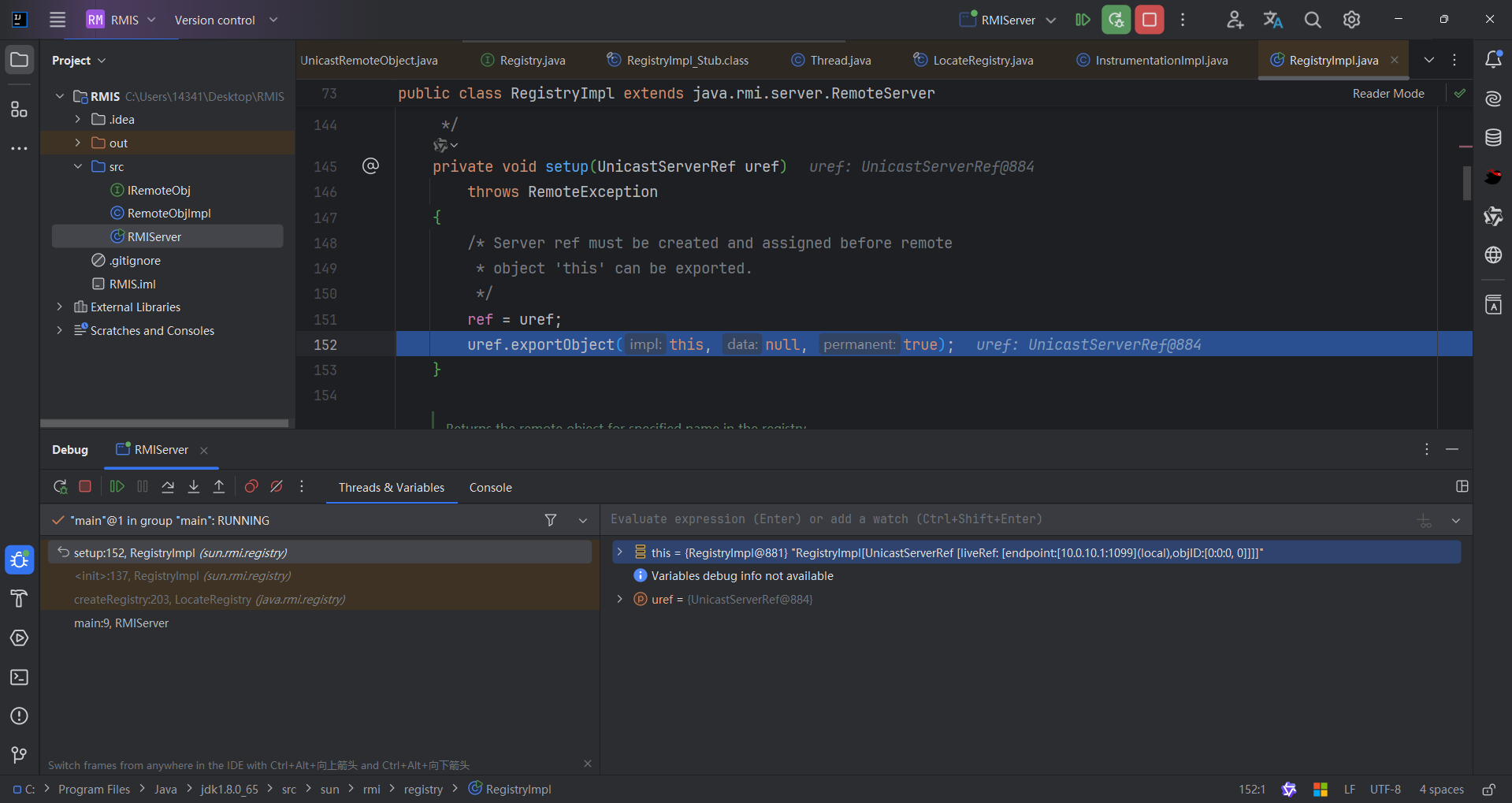1512x803 pixels.
Task: Toggle debug layout settings icon
Action: click(x=1462, y=487)
